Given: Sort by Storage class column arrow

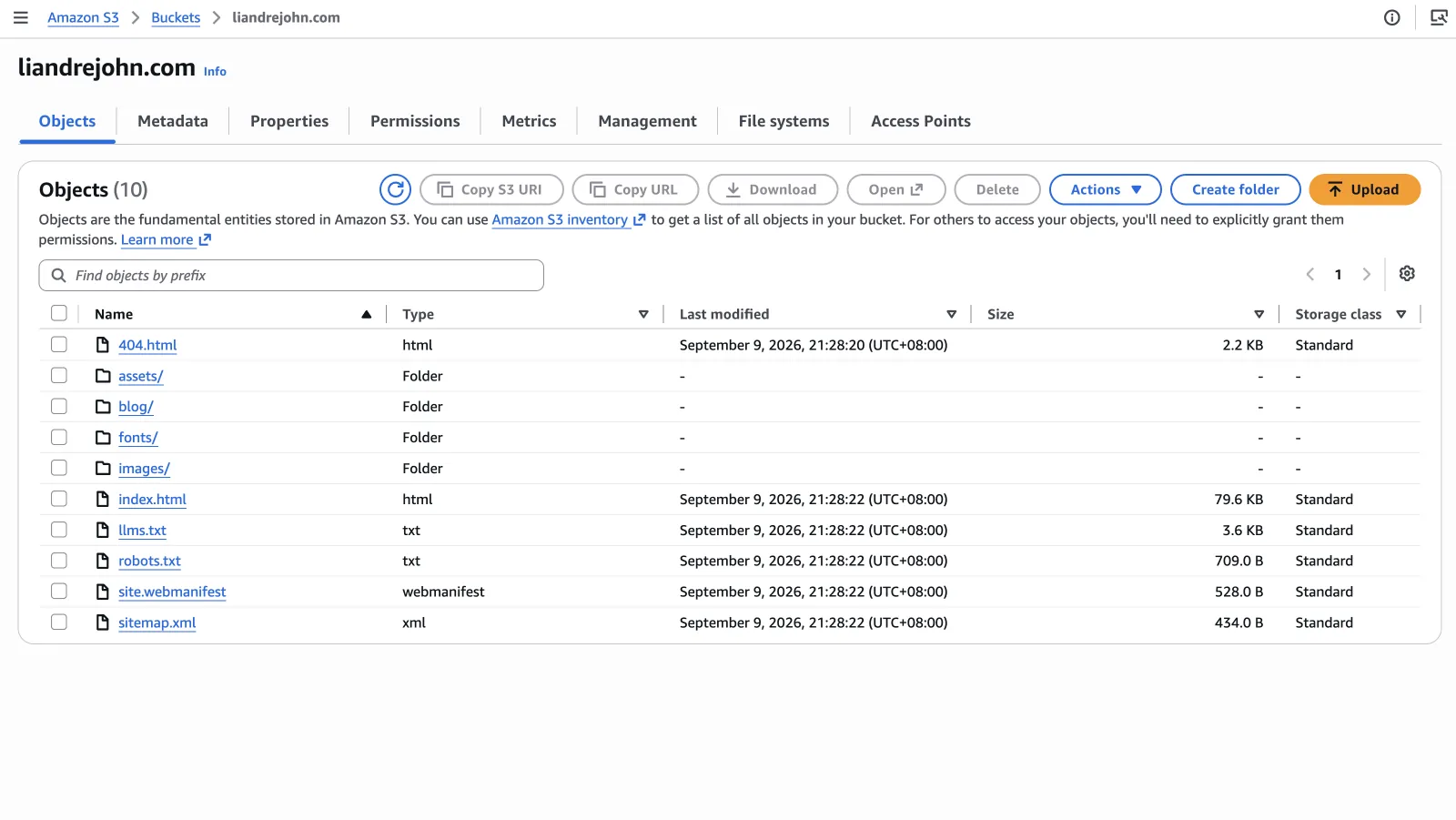Looking at the screenshot, I should pos(1400,314).
